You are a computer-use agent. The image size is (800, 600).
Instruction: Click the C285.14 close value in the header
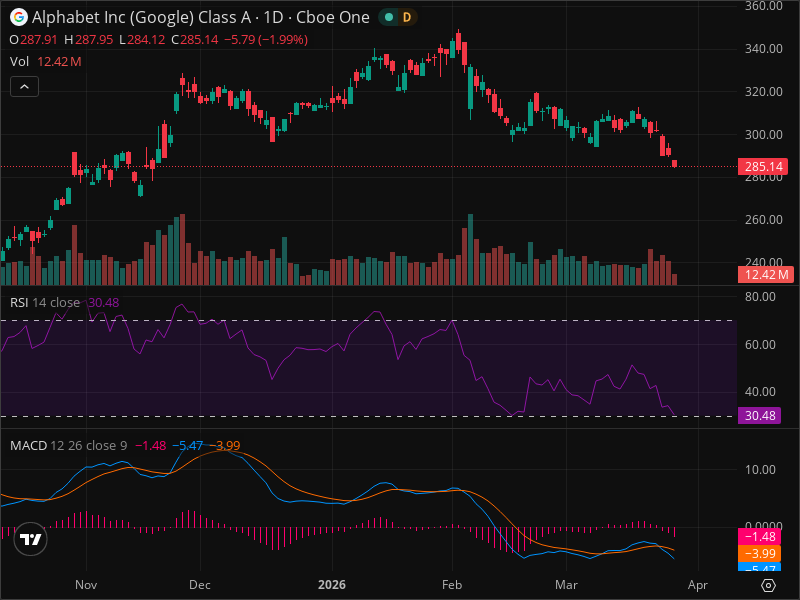pos(194,40)
